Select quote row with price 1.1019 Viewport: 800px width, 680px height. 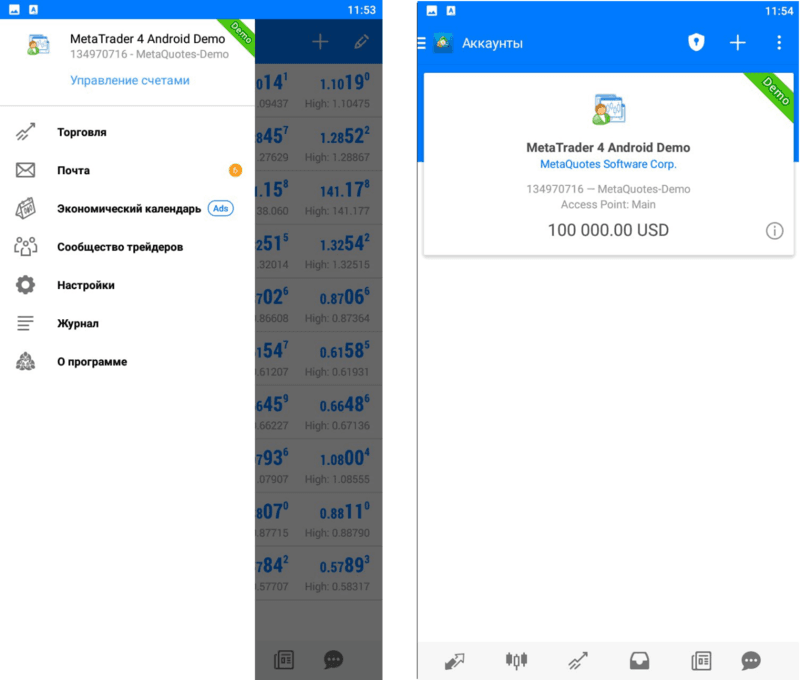point(319,90)
